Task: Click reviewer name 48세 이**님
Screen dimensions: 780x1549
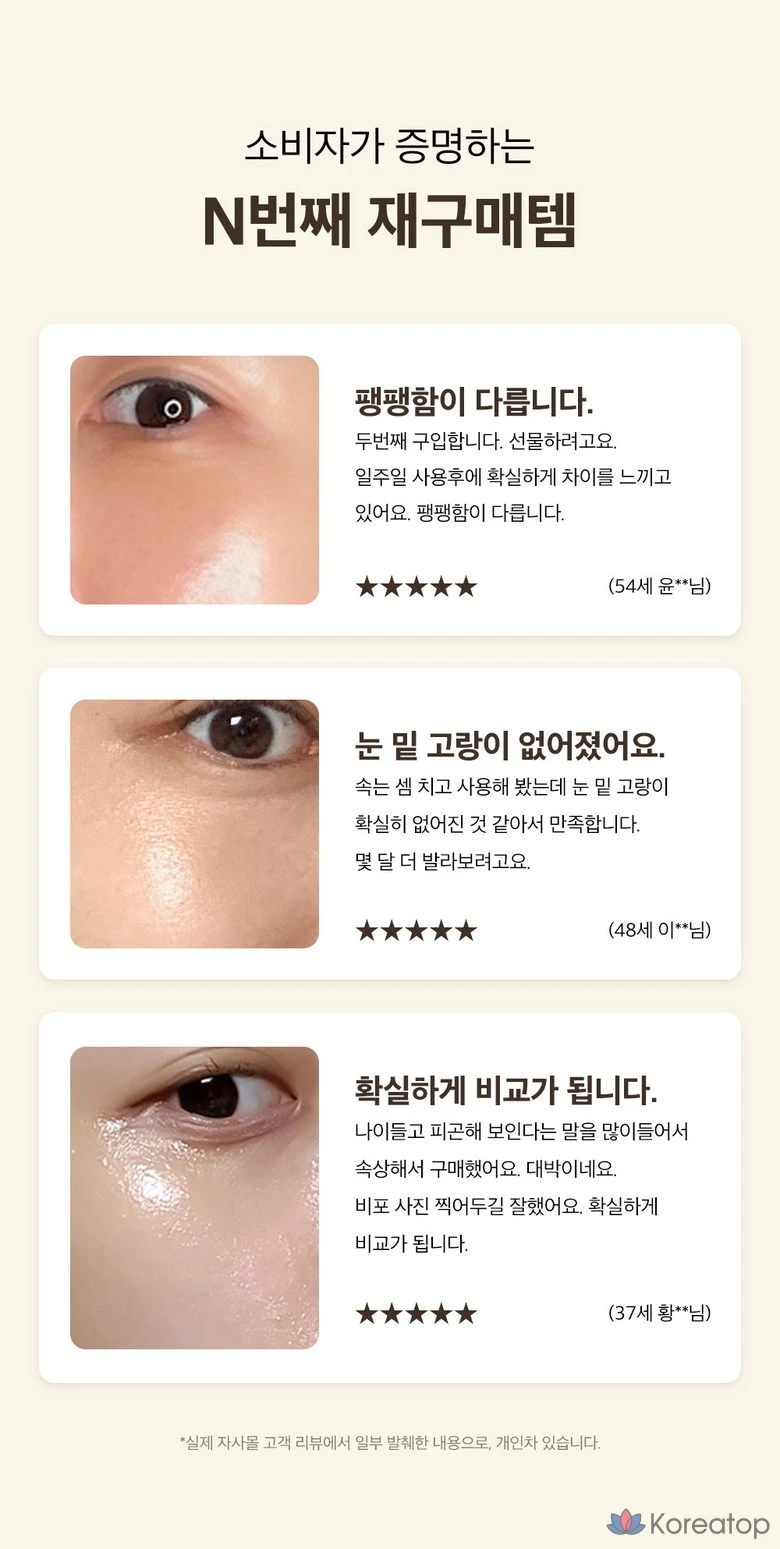Action: point(660,930)
